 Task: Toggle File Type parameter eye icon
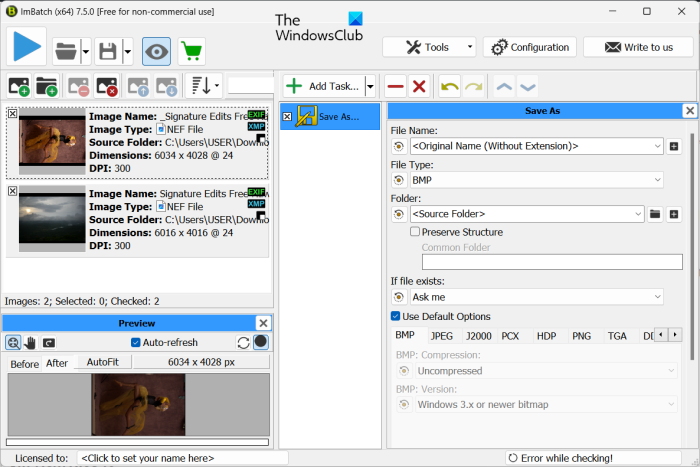click(399, 180)
